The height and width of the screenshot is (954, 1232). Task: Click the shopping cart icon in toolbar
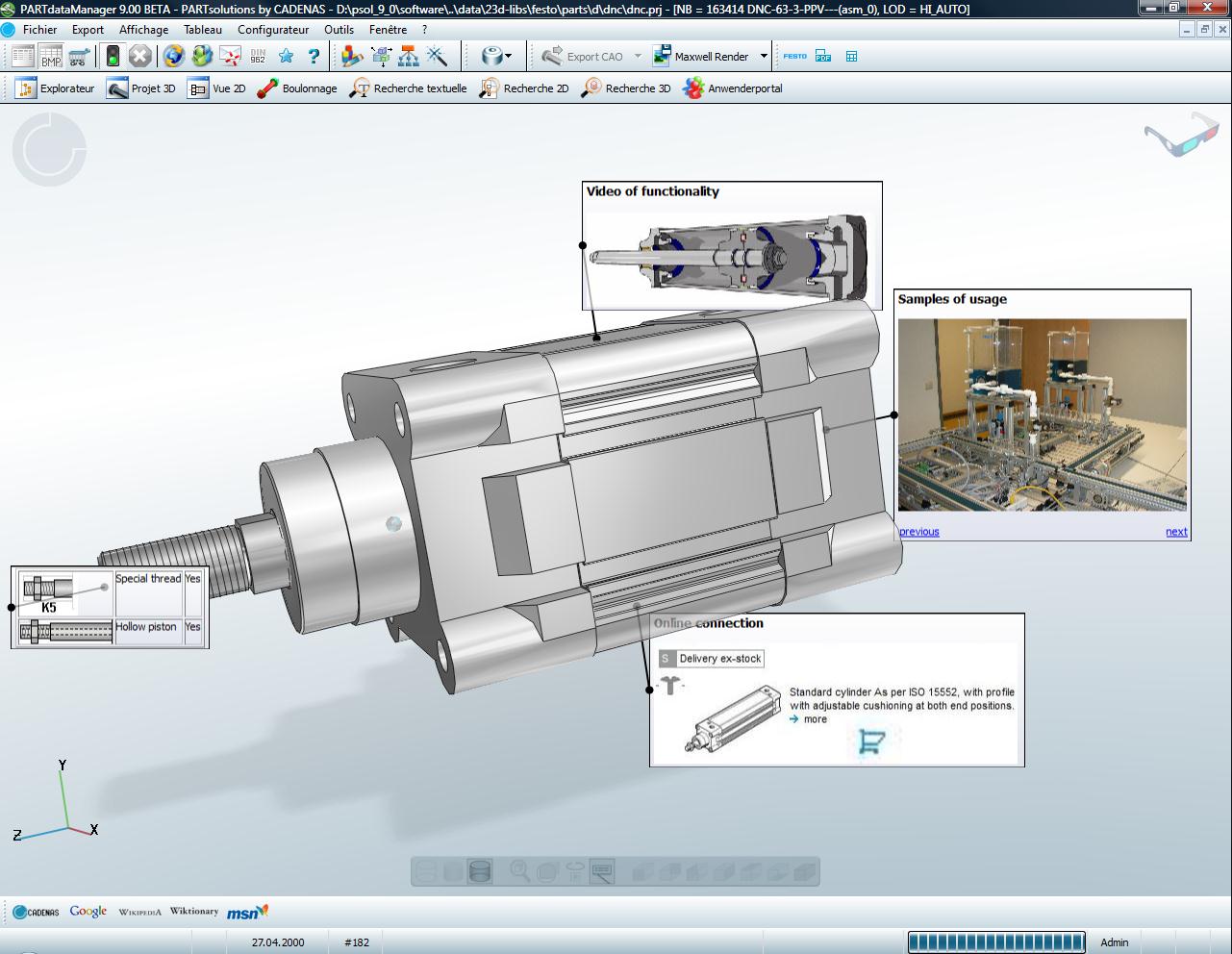click(x=79, y=56)
